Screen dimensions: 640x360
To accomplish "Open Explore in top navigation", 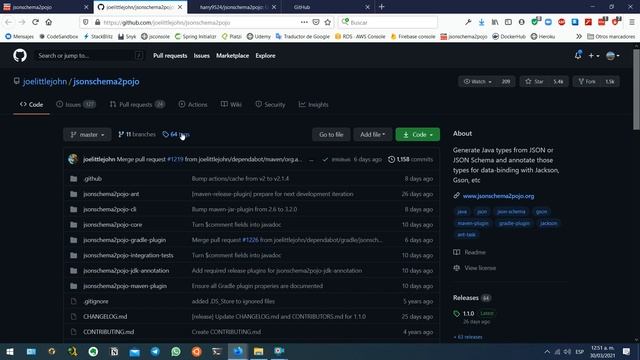I will (265, 56).
